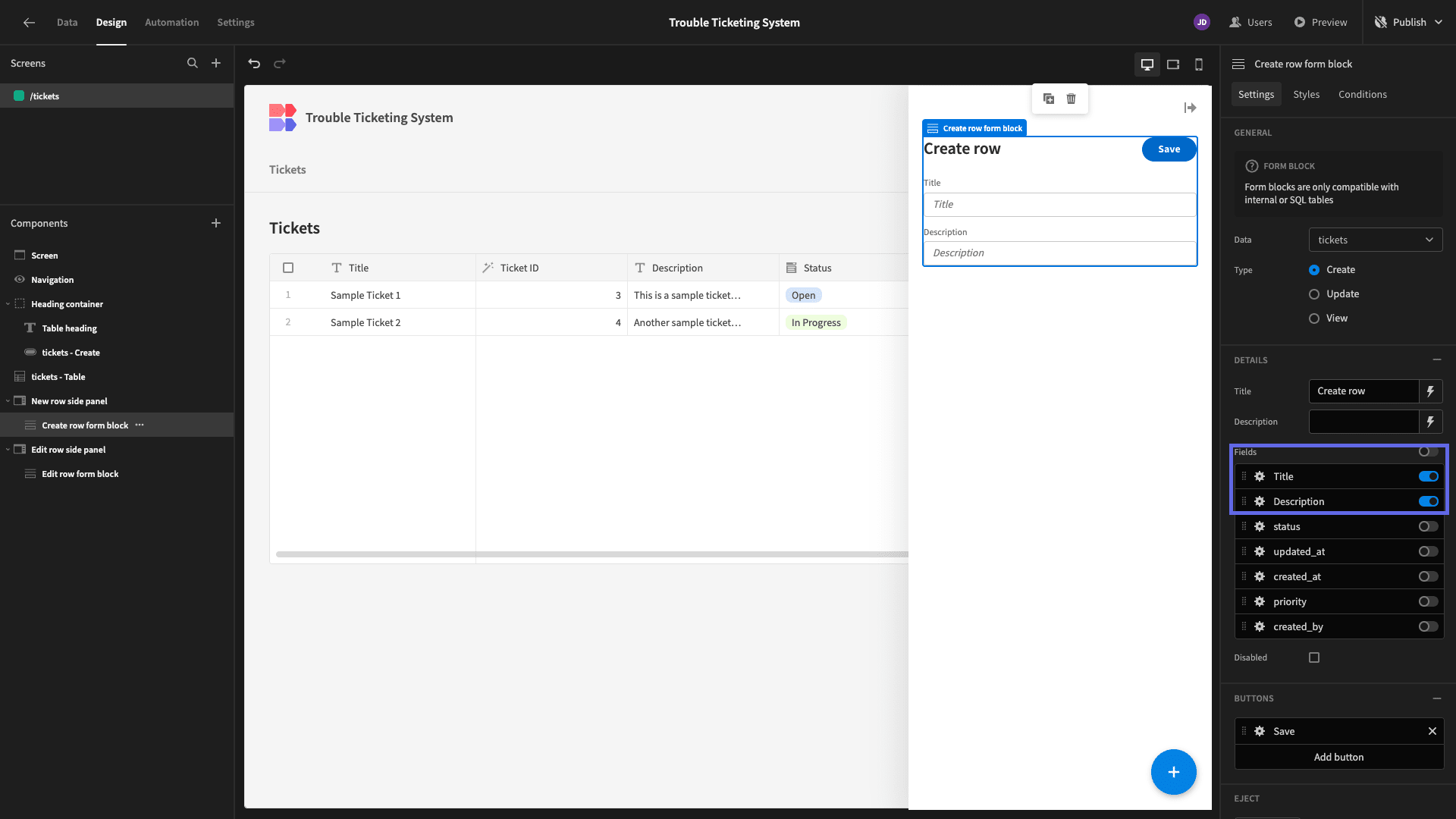Switch to the Styles tab
Viewport: 1456px width, 819px height.
pos(1306,94)
